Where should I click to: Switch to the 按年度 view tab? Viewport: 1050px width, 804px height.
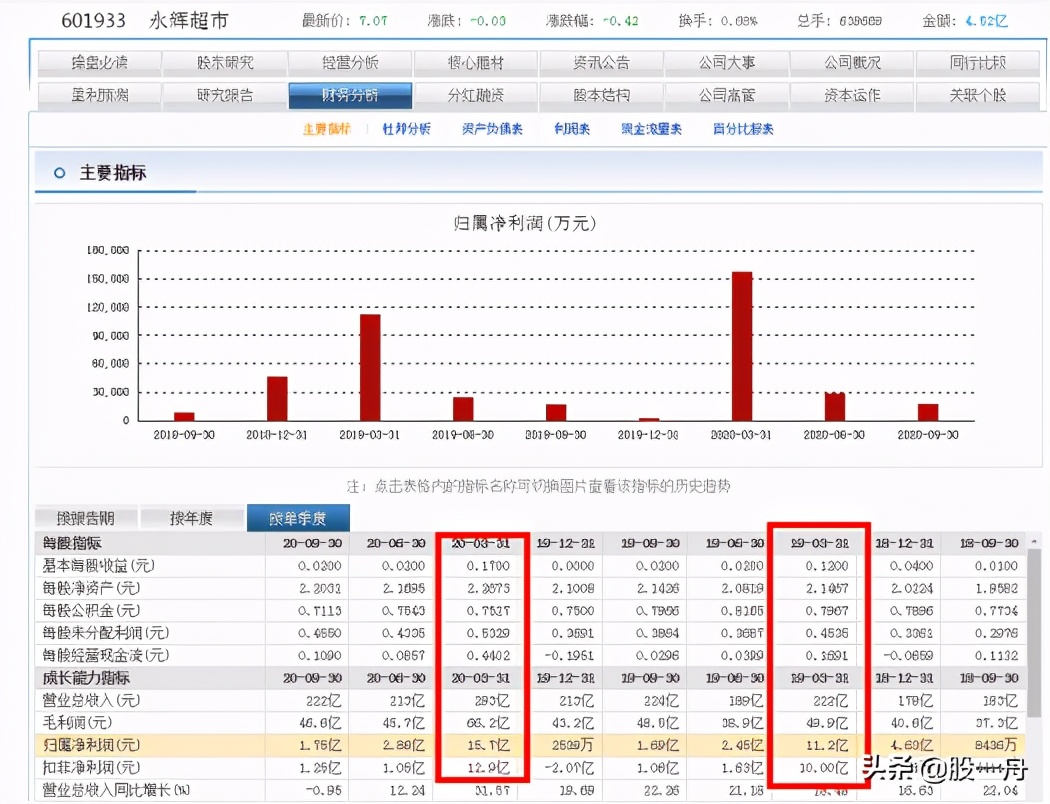[191, 519]
